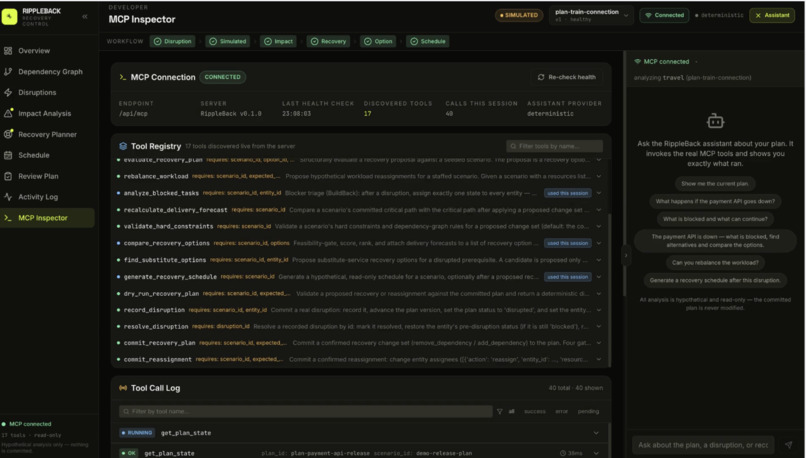The image size is (806, 458).
Task: Open Schedule from the sidebar
Action: (34, 155)
